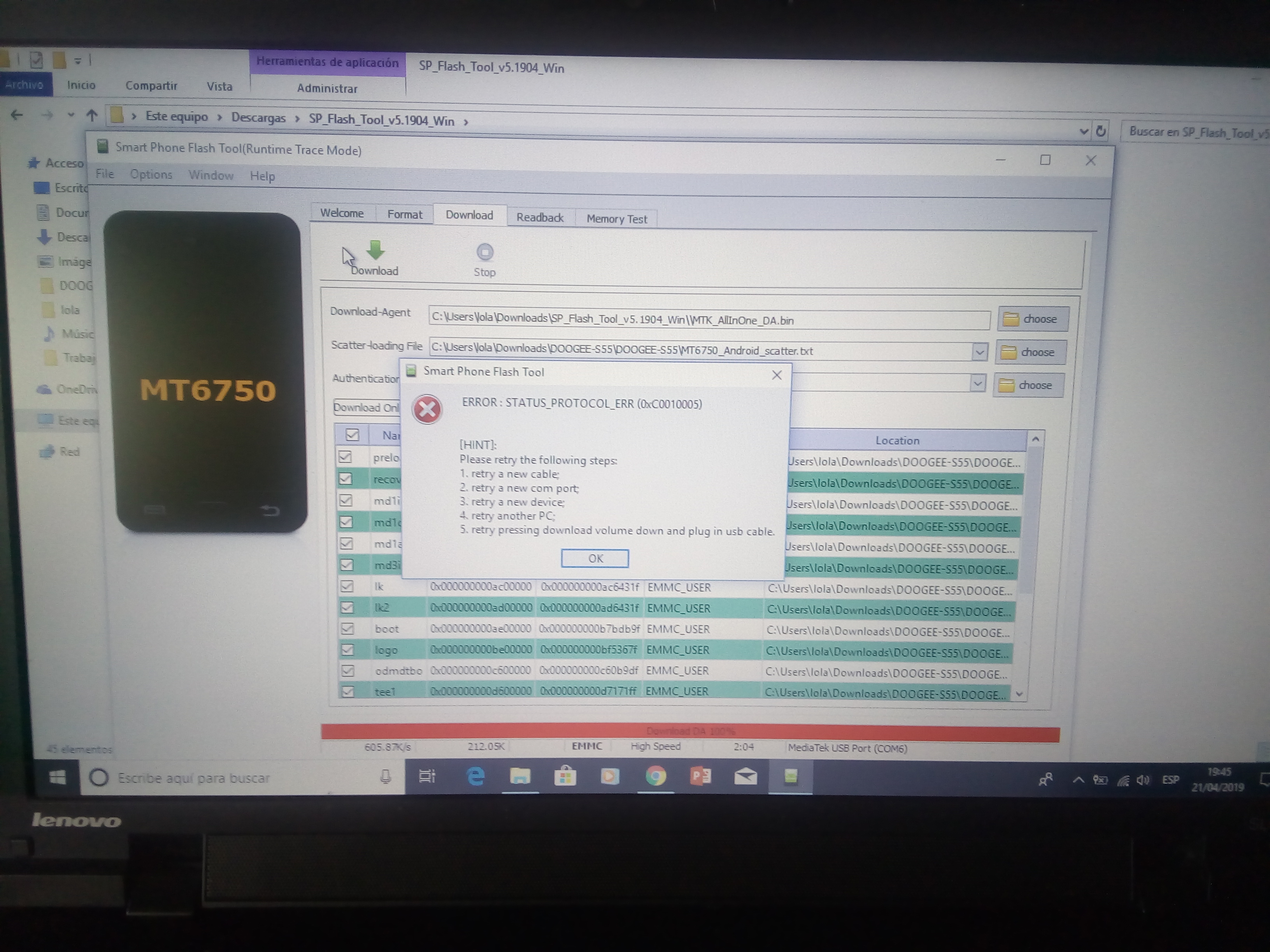This screenshot has width=1270, height=952.
Task: Toggle the recovery row checkbox
Action: tap(345, 479)
